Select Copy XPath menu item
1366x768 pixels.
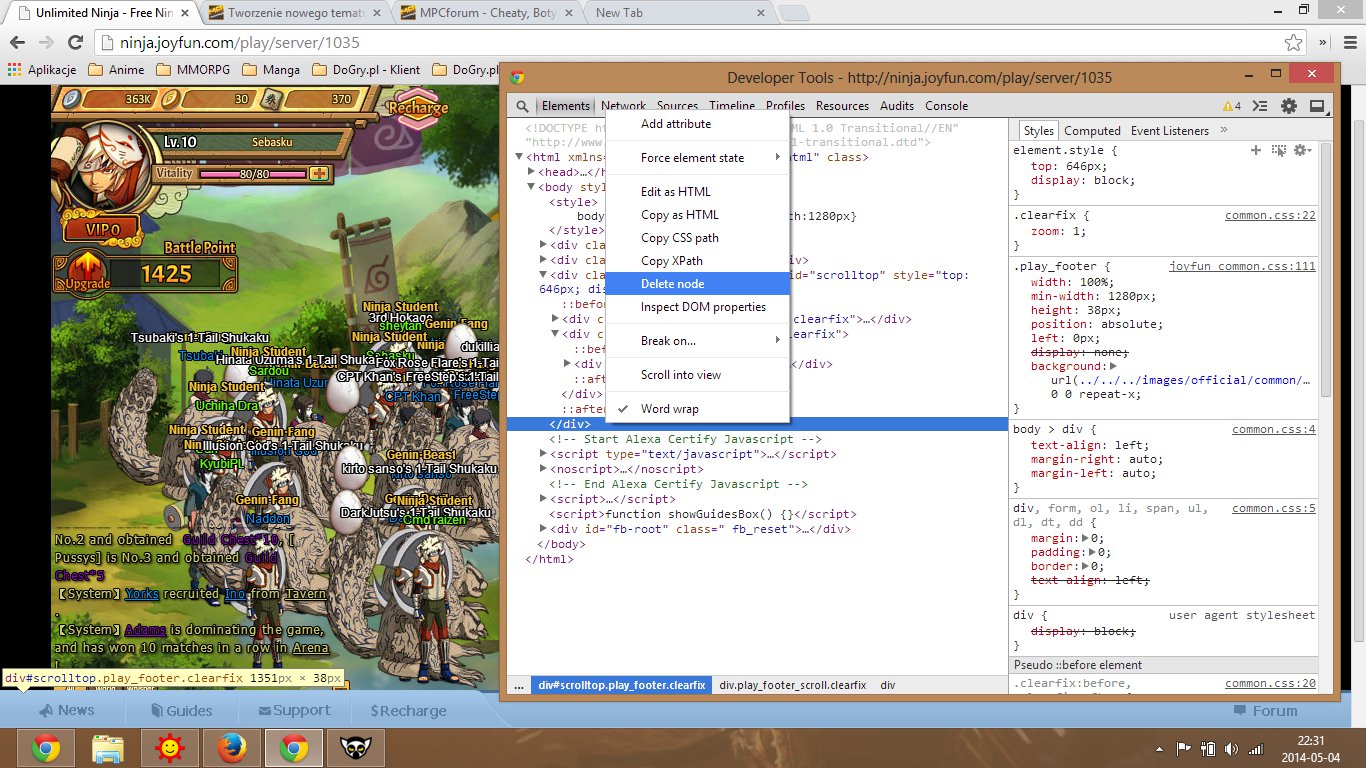[x=698, y=261]
